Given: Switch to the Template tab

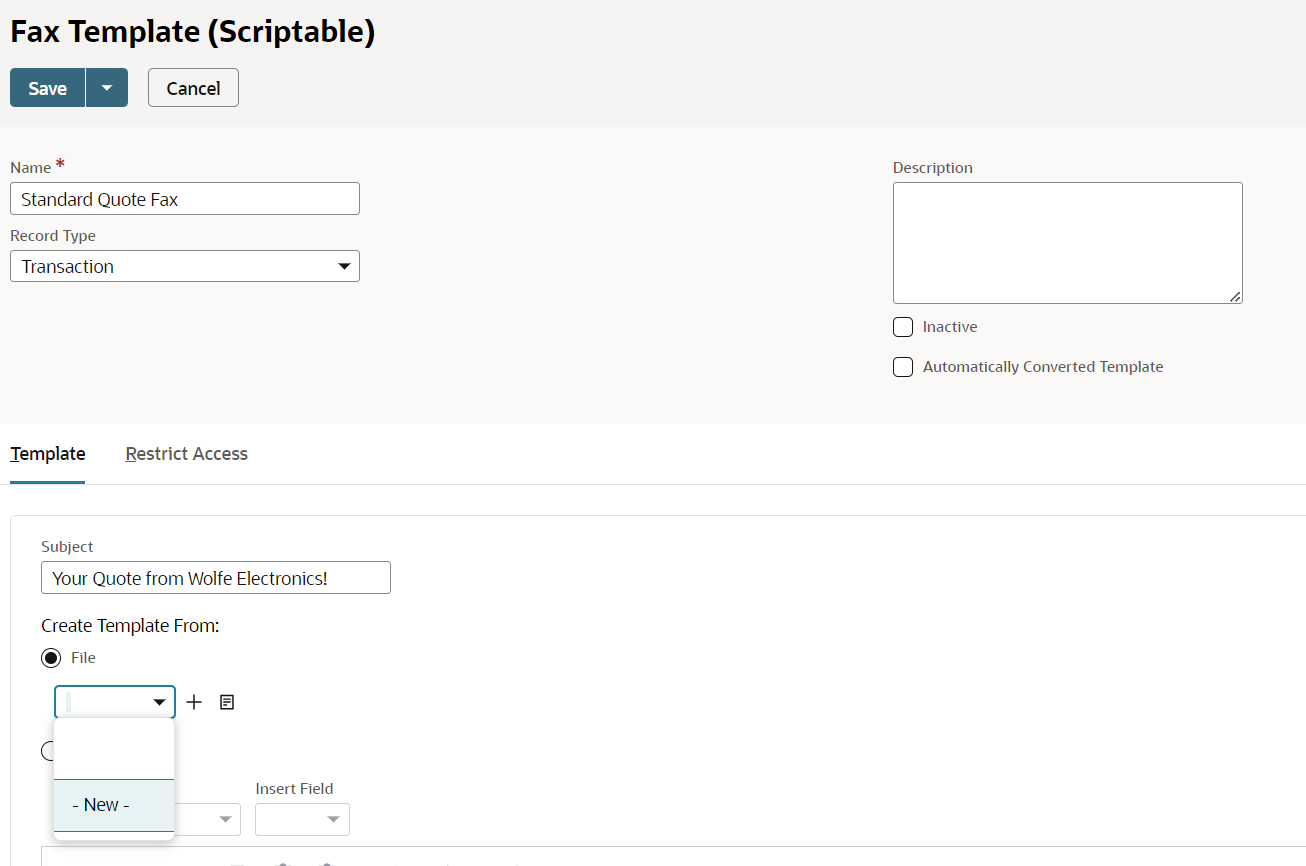Looking at the screenshot, I should pos(48,454).
